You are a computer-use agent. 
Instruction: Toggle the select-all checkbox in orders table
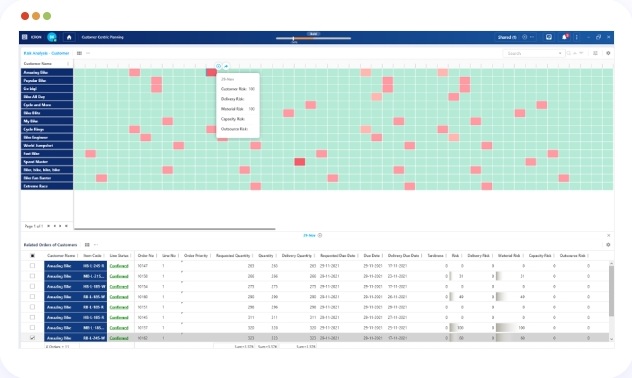click(33, 255)
